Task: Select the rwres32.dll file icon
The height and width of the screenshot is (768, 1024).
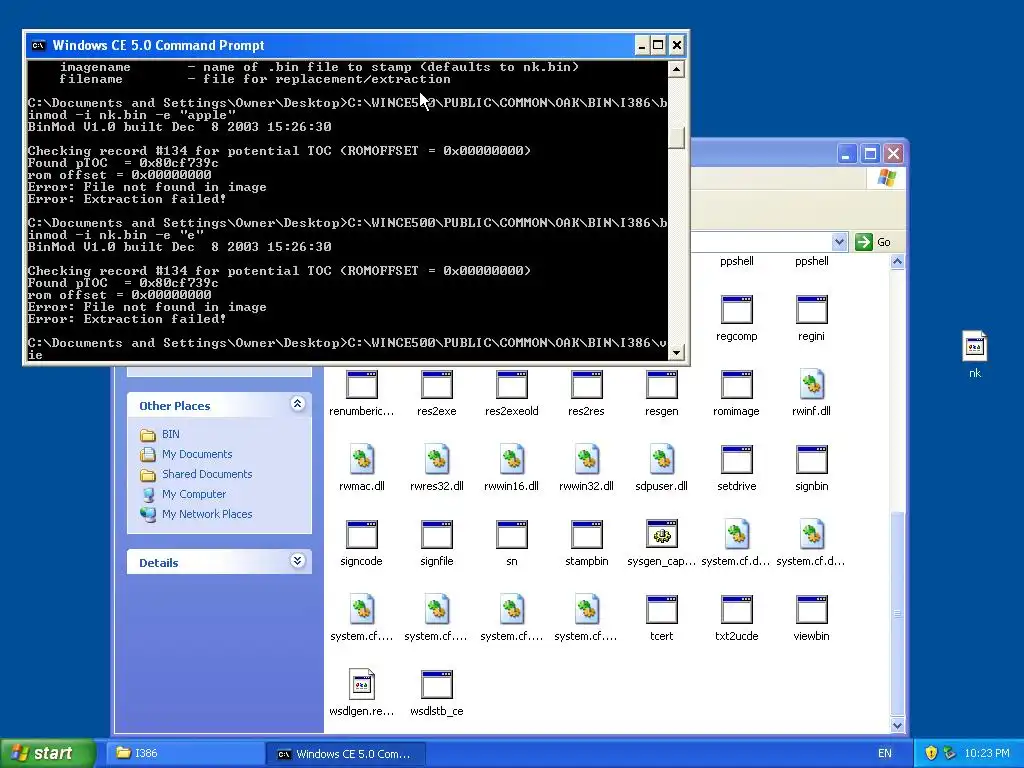Action: tap(437, 460)
